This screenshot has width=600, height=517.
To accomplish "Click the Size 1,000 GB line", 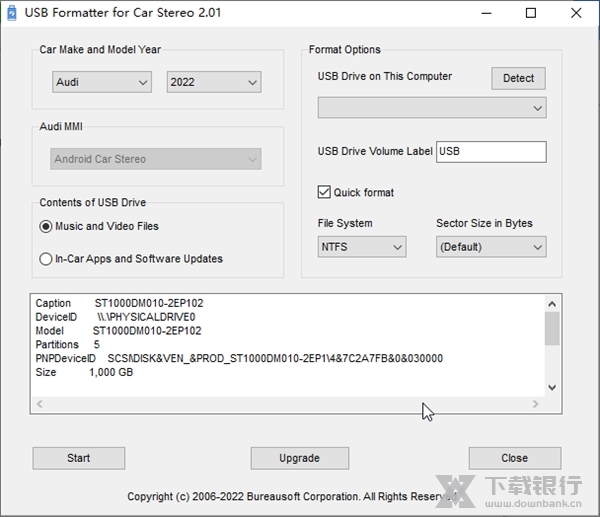I will [84, 372].
